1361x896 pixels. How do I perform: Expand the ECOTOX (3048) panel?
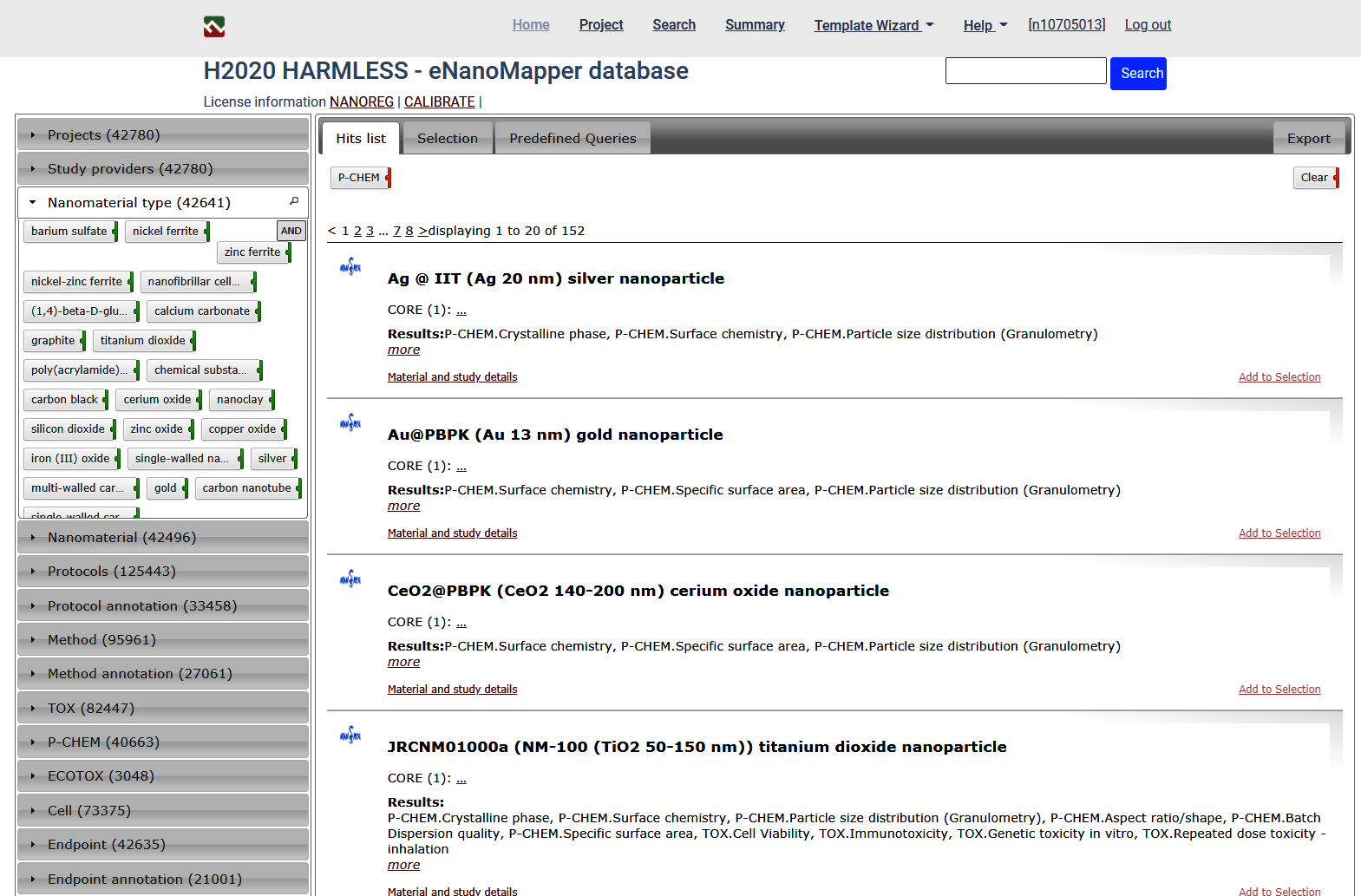point(163,775)
